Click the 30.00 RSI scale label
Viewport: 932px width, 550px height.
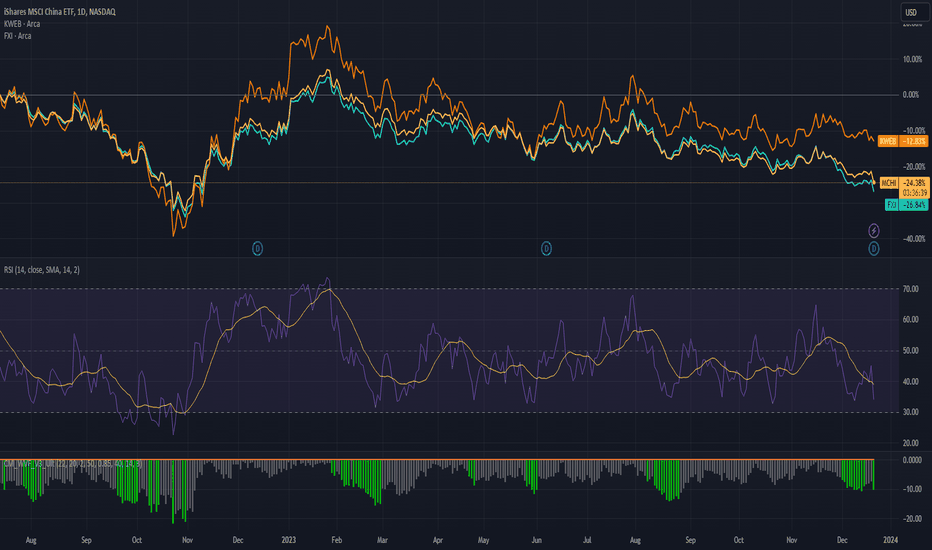coord(911,412)
